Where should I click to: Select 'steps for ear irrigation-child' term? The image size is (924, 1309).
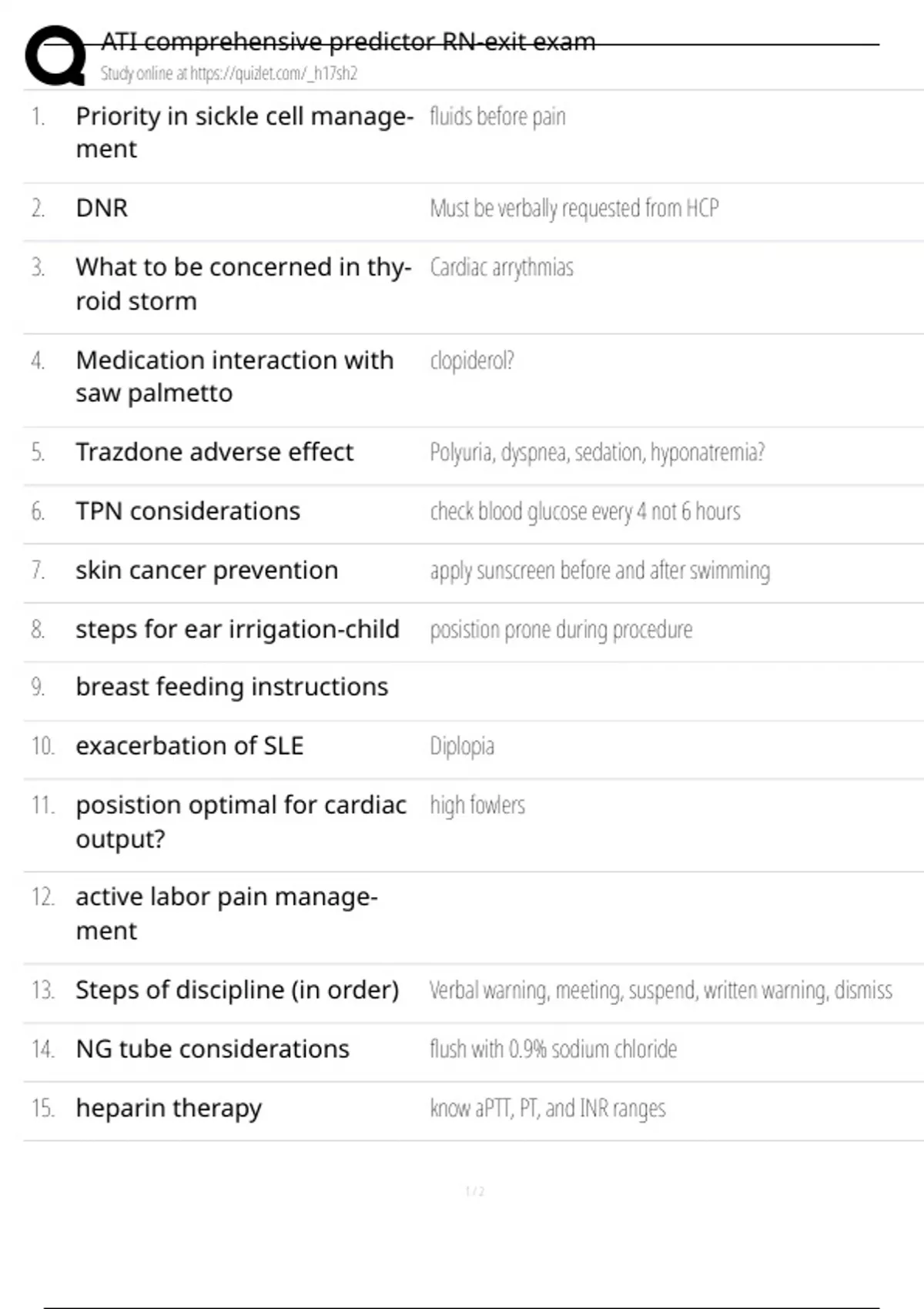click(x=237, y=629)
